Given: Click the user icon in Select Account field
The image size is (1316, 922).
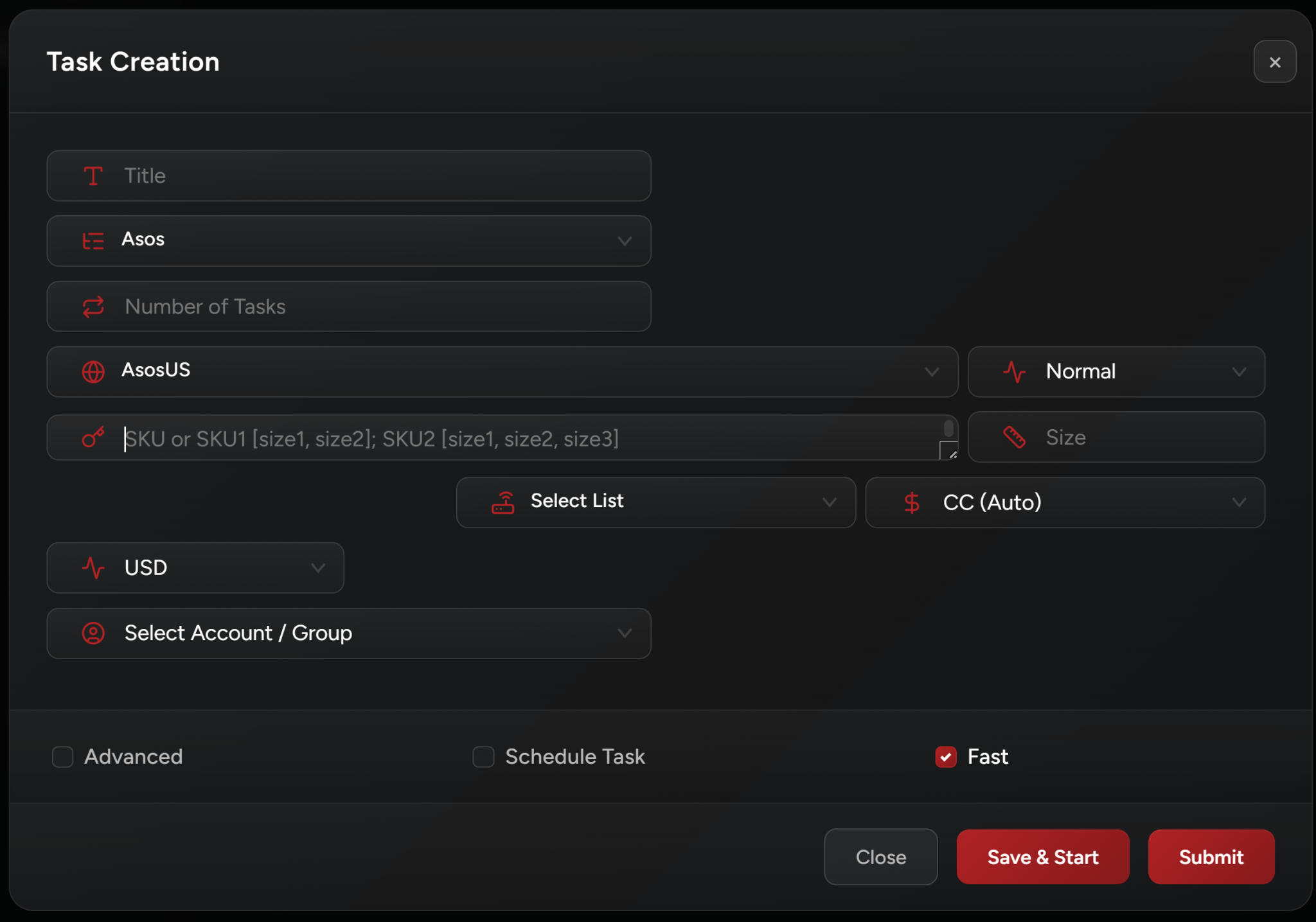Looking at the screenshot, I should coord(93,634).
